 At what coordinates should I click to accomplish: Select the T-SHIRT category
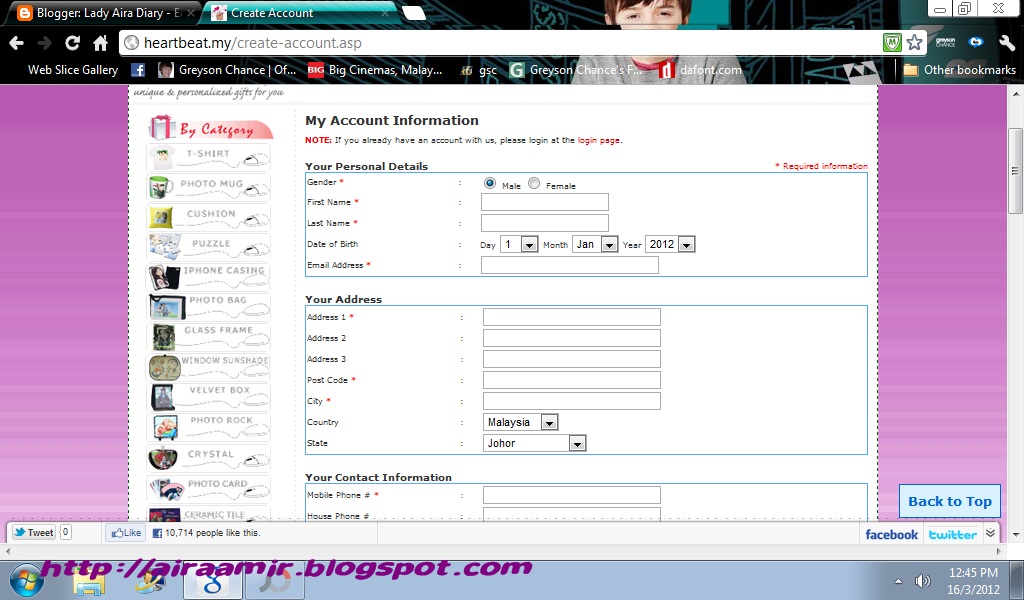[208, 157]
